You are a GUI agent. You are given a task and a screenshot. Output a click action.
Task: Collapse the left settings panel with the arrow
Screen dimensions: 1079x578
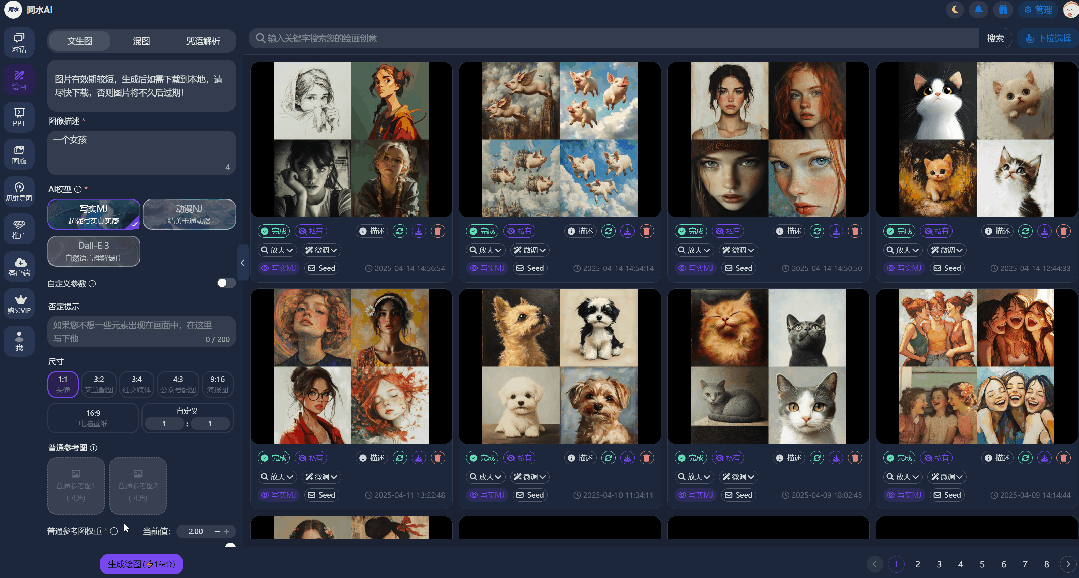[242, 262]
